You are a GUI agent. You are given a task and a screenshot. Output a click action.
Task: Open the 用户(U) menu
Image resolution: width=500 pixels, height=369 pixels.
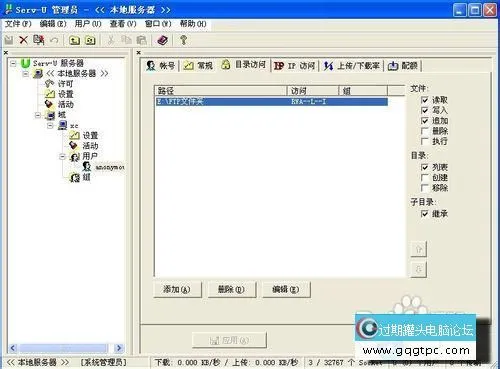point(88,24)
